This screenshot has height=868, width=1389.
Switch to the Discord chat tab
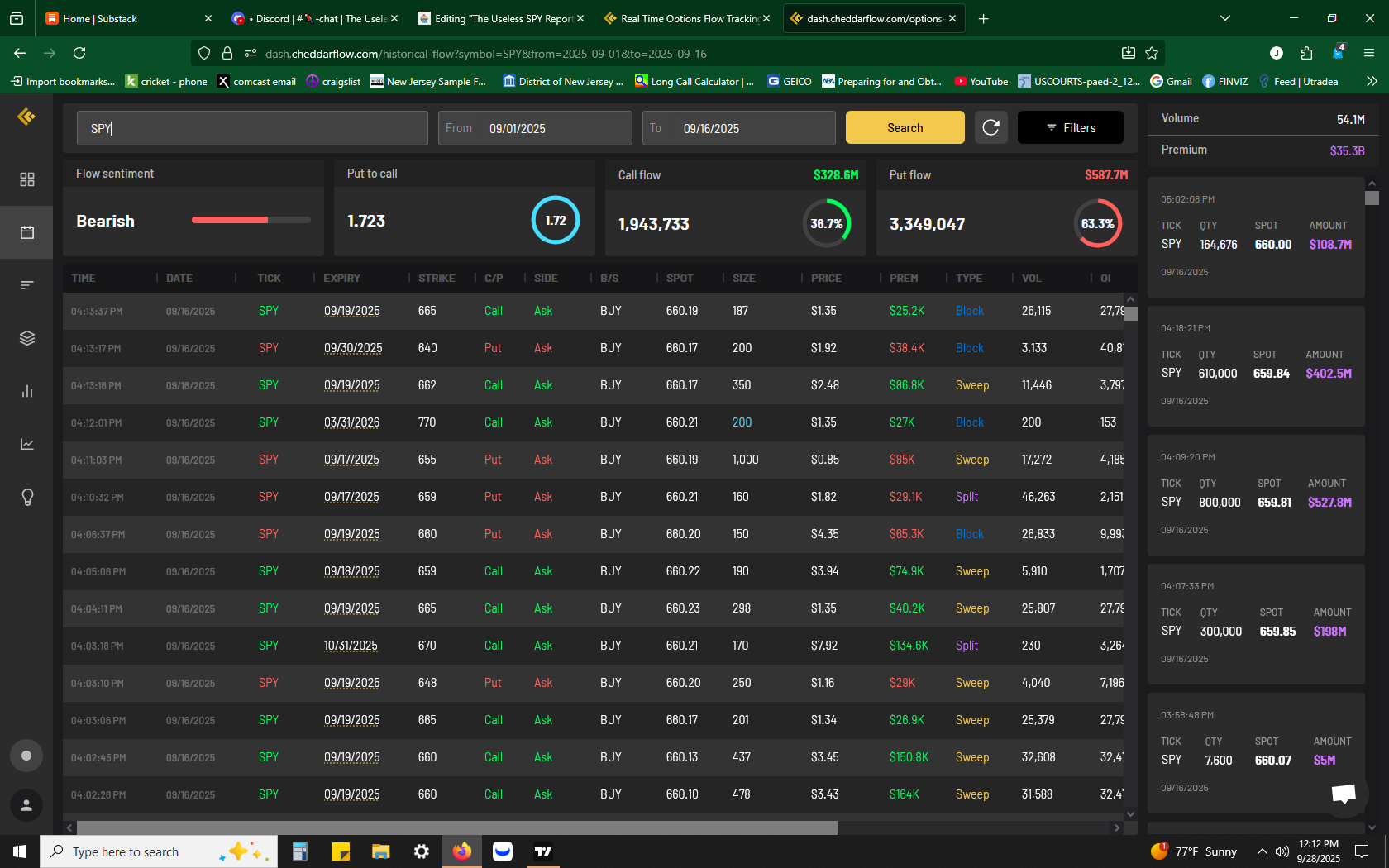(x=314, y=18)
